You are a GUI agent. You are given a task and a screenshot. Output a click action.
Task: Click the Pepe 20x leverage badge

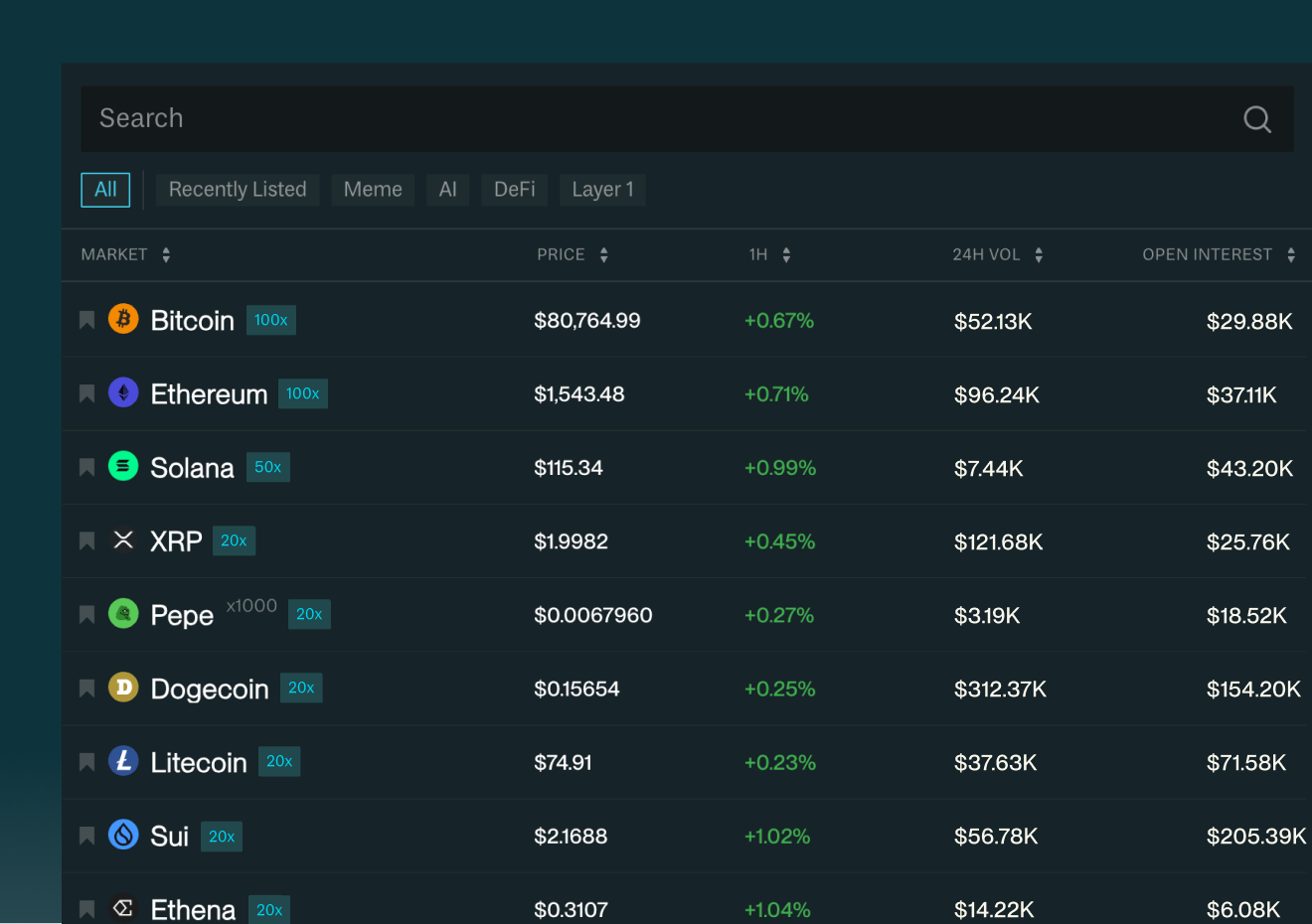tap(309, 614)
